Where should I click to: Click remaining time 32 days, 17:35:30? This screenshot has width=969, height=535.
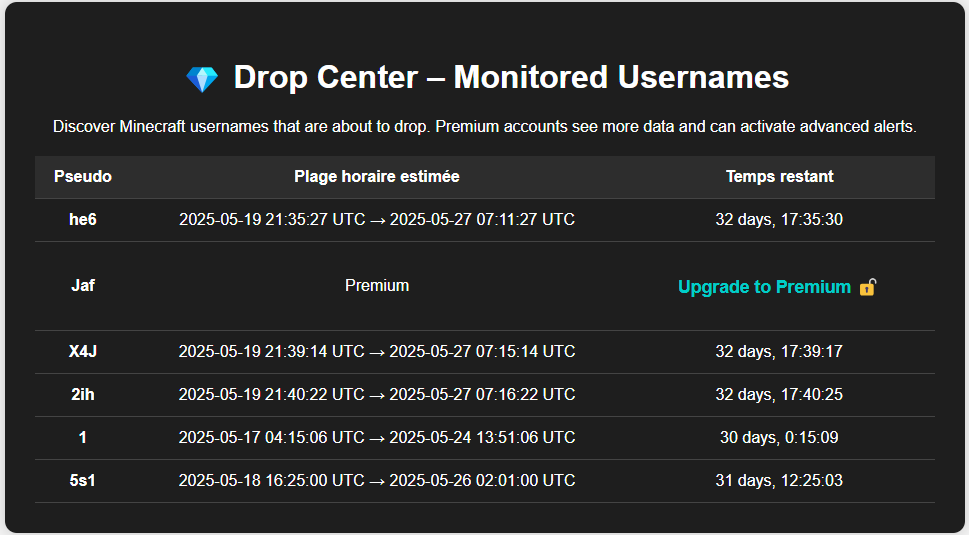(x=779, y=219)
